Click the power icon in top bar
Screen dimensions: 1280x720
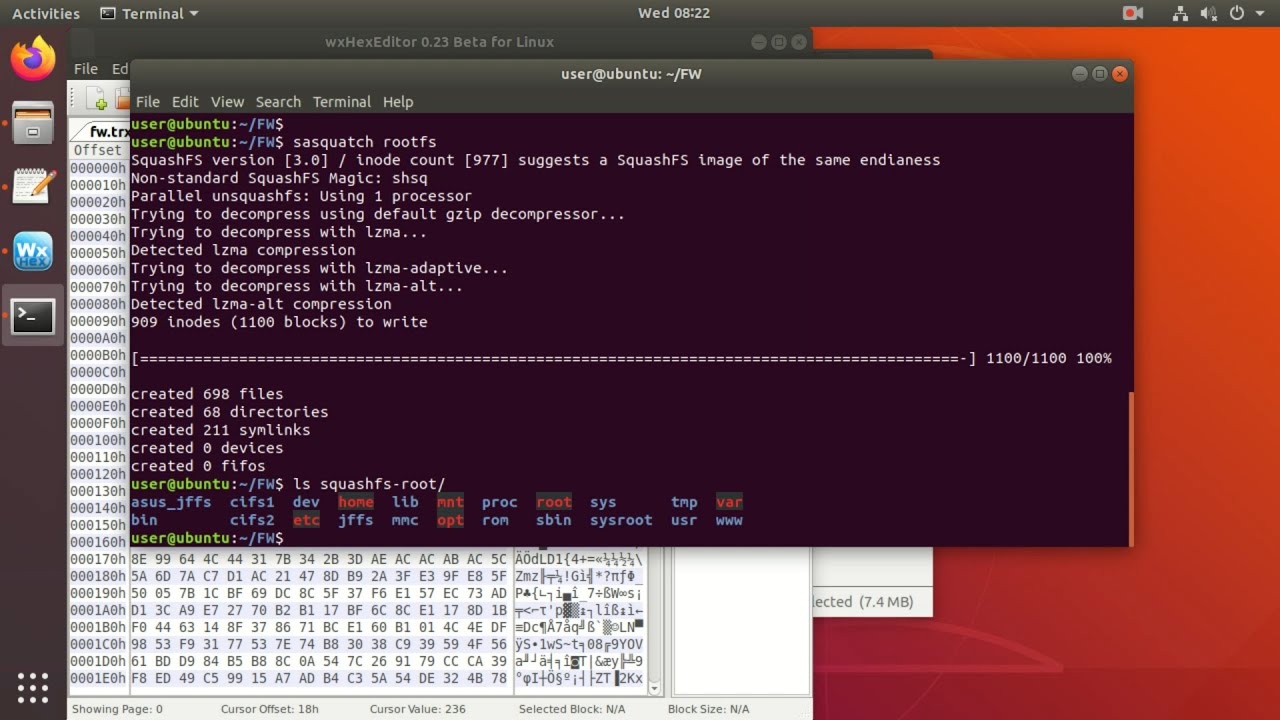pyautogui.click(x=1237, y=13)
